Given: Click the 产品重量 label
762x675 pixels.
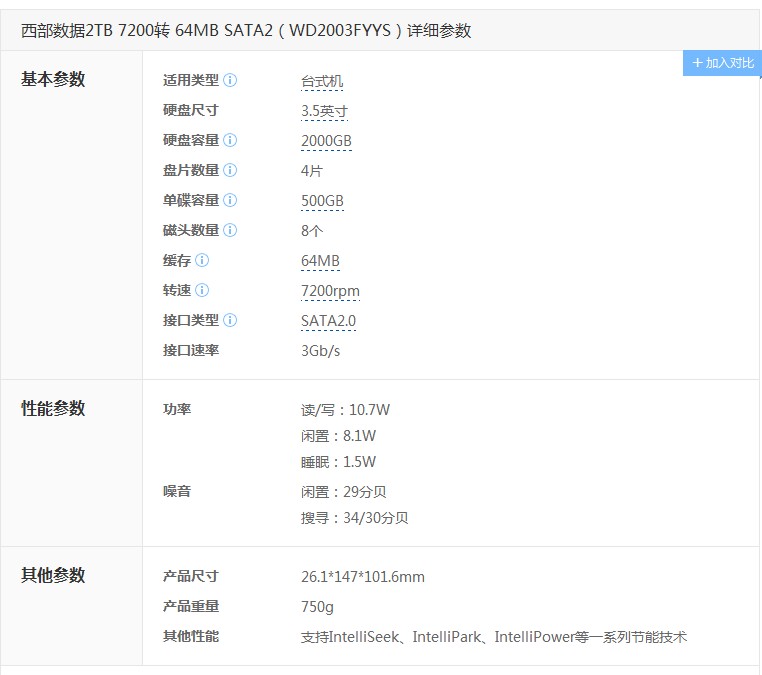Looking at the screenshot, I should tap(190, 606).
